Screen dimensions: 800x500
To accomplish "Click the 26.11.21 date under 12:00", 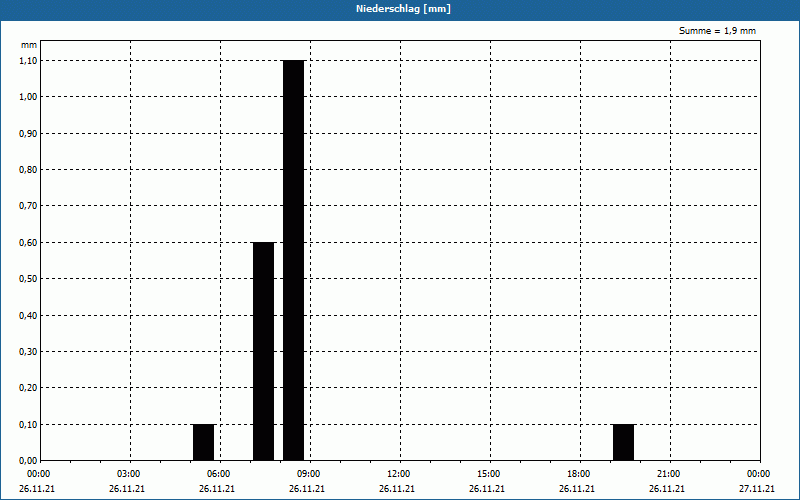I will (x=396, y=488).
